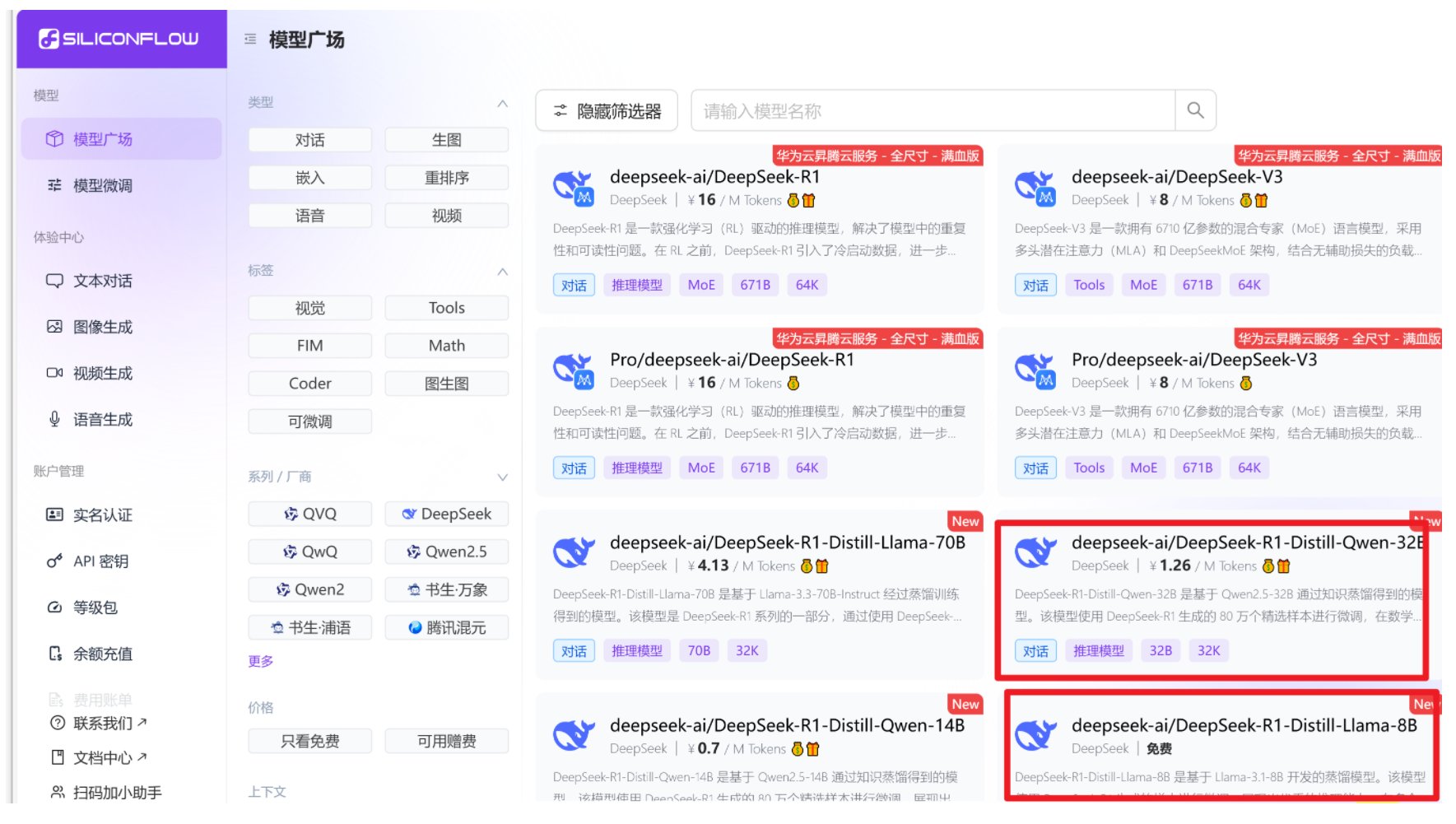
Task: Select the 视频生成 sidebar icon
Action: (x=53, y=372)
